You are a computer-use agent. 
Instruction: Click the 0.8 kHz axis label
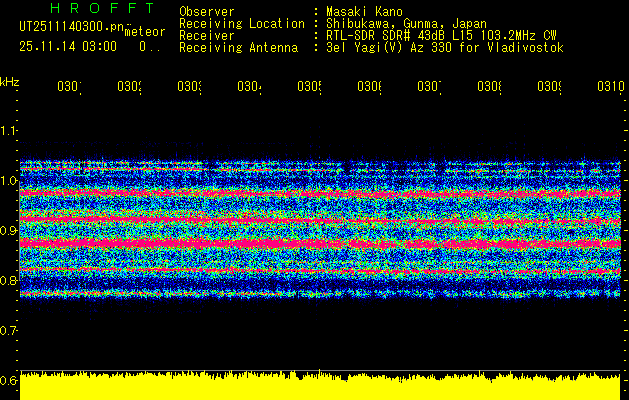pos(9,280)
